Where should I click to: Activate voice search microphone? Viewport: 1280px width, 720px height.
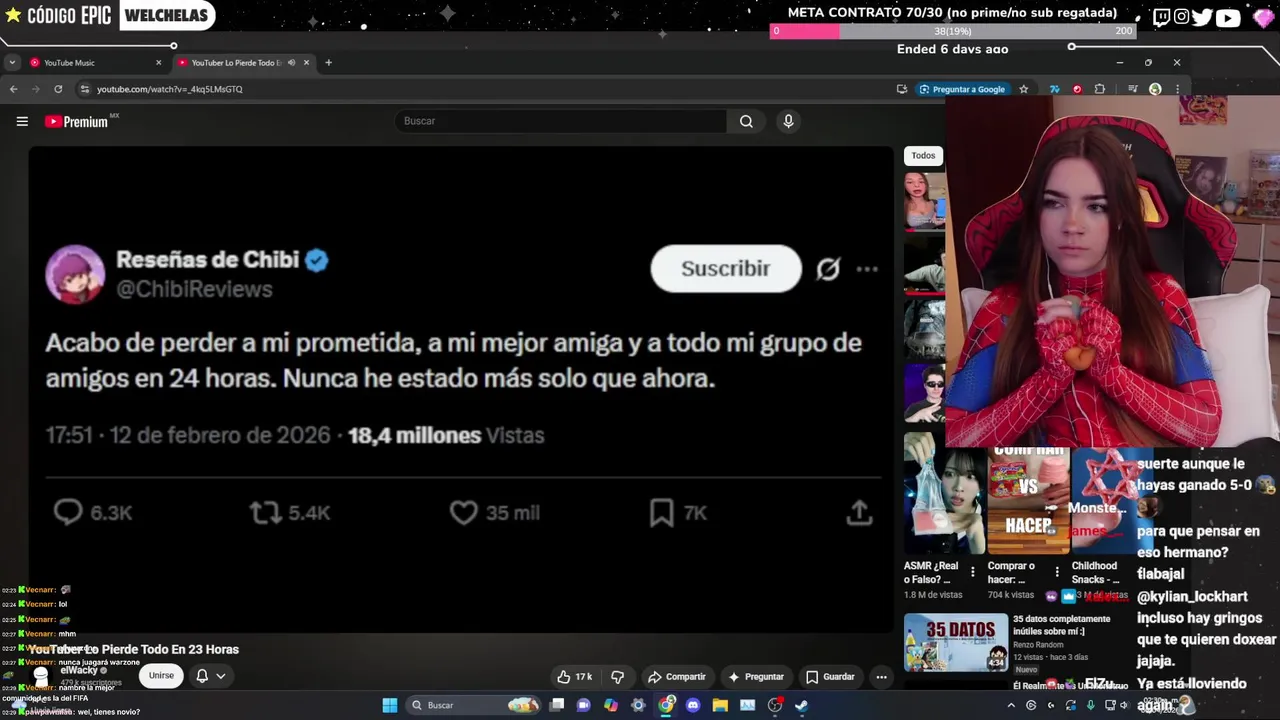(788, 121)
